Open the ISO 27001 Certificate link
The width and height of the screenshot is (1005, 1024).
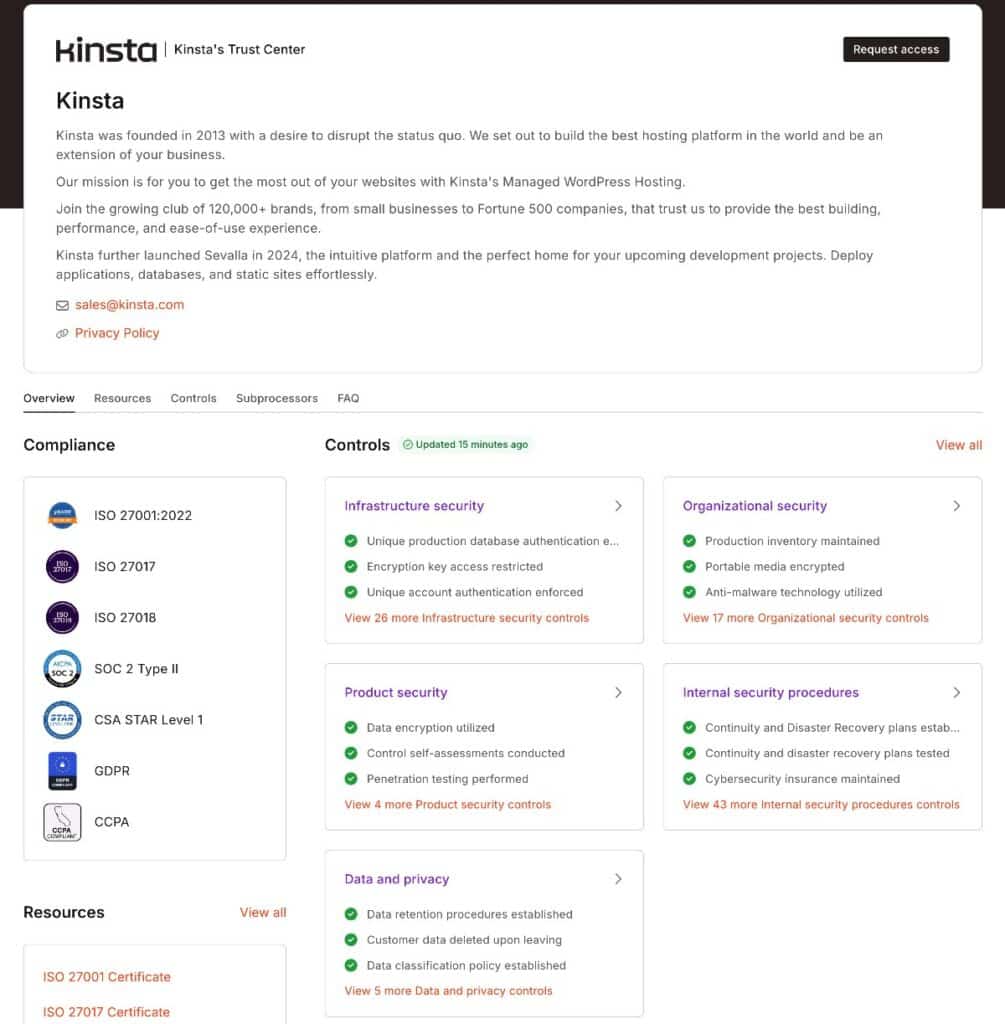point(106,977)
